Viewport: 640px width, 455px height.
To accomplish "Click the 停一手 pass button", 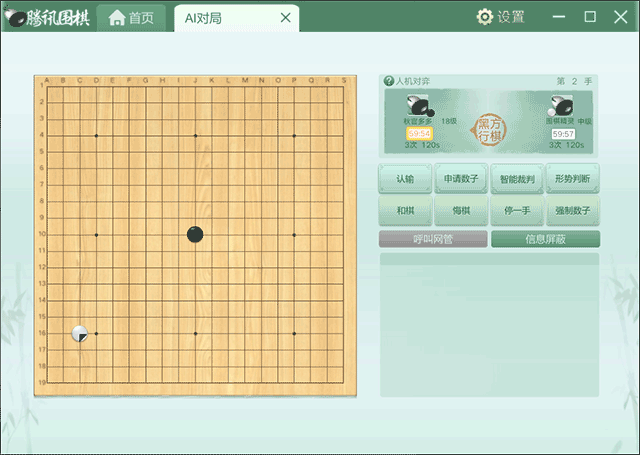I will coord(517,211).
